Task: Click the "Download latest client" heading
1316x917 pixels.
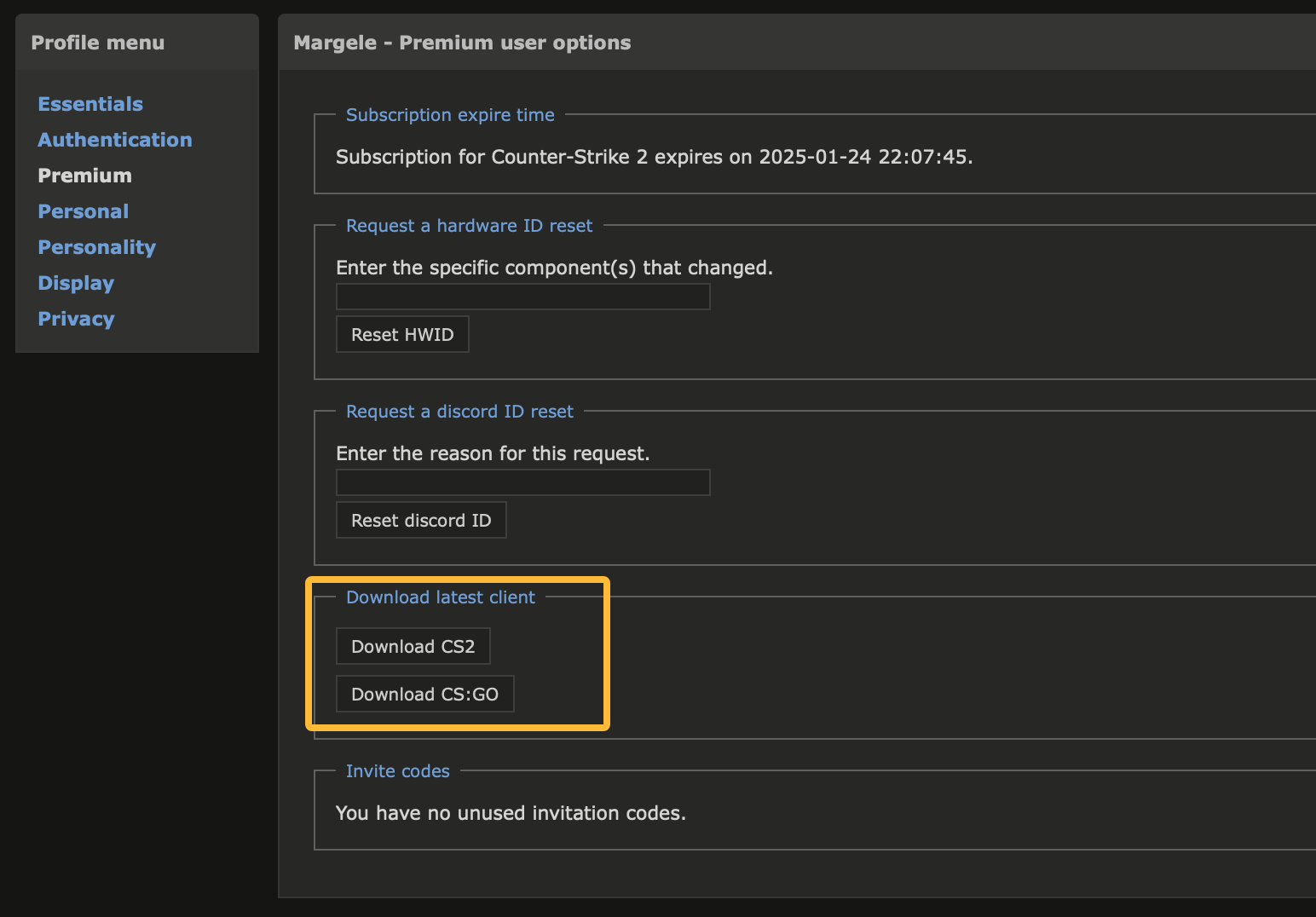Action: pos(441,597)
